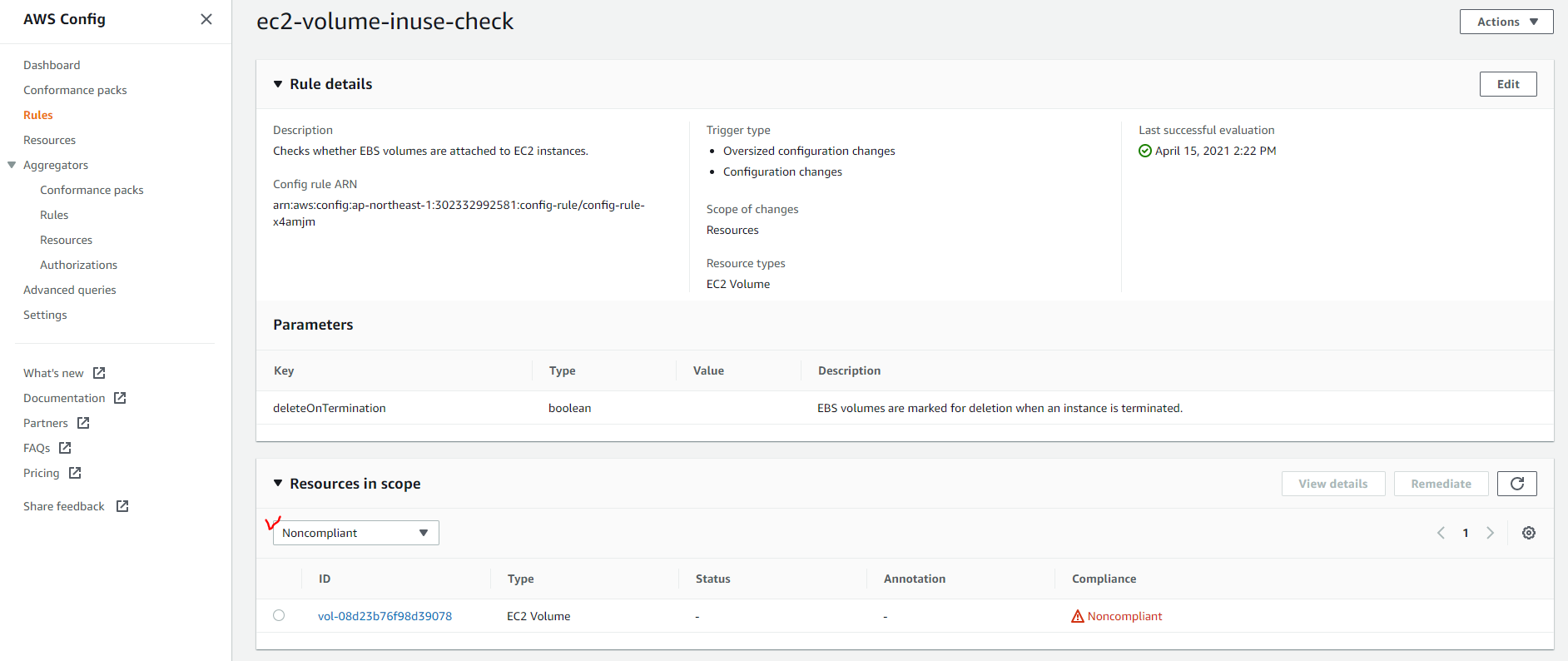Click the Config rule ARN value text
Viewport: 1568px width, 661px height.
coord(459,213)
